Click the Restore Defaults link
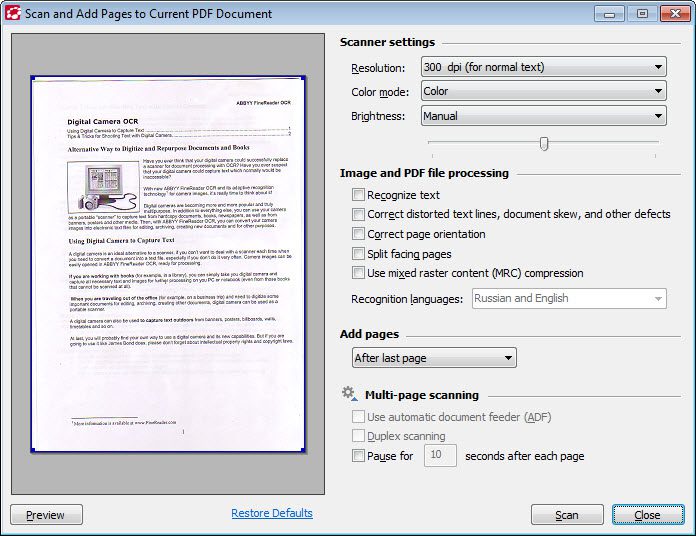Image resolution: width=696 pixels, height=536 pixels. (x=272, y=513)
